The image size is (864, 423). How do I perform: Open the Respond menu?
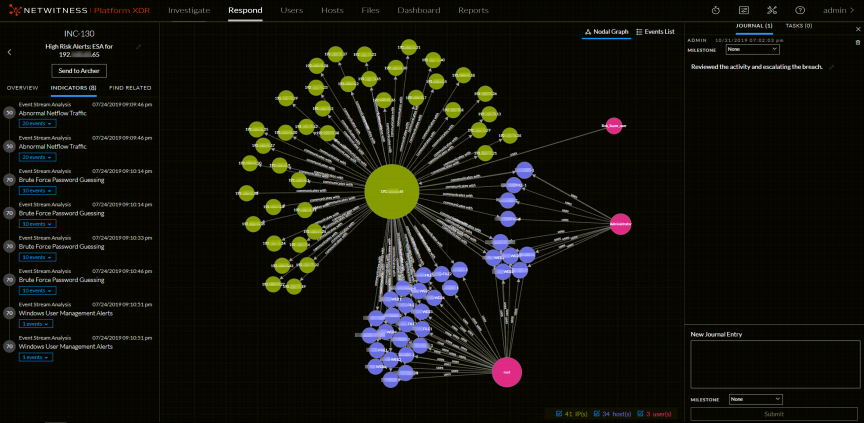[245, 10]
